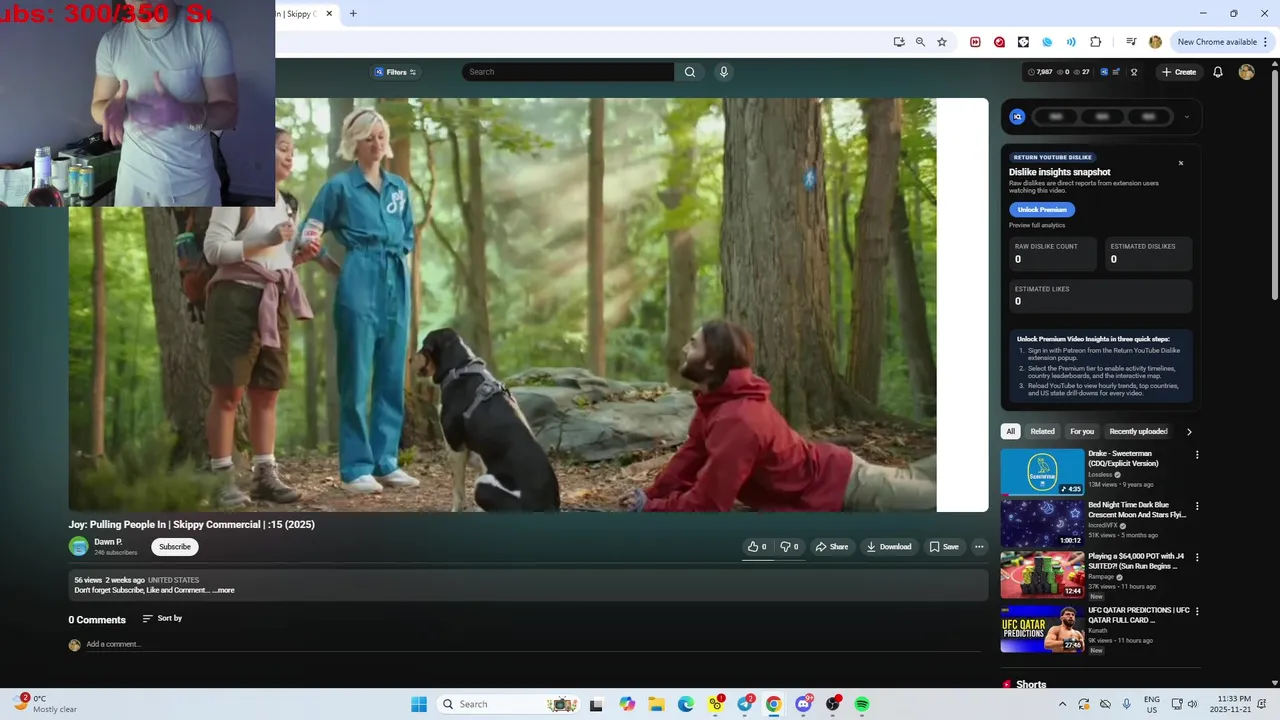Open options menu for Drake Sweeterman video
The width and height of the screenshot is (1280, 720).
[1197, 455]
